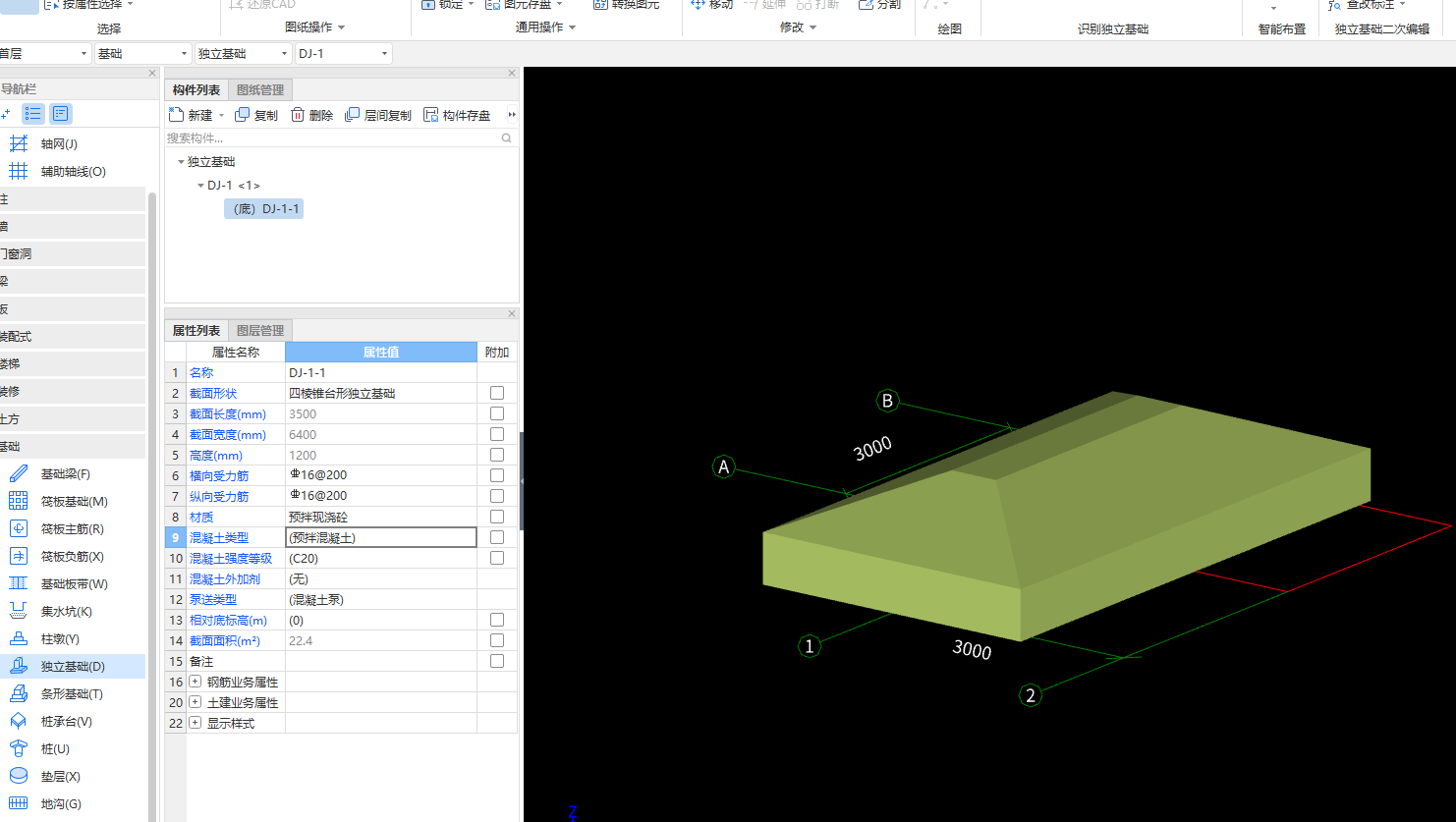The height and width of the screenshot is (822, 1456).
Task: Select the (底) DJ-1-1 tree item
Action: pyautogui.click(x=264, y=209)
